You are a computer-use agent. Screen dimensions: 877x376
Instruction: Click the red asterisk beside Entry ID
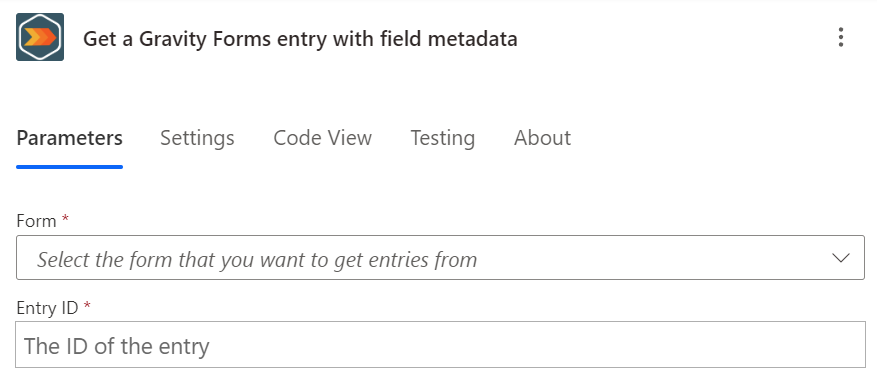(x=87, y=305)
